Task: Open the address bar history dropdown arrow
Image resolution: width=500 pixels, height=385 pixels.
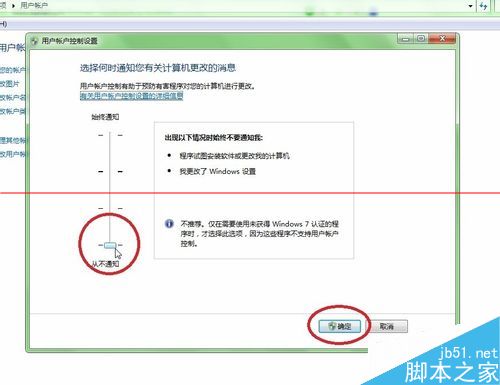Action: click(x=471, y=6)
